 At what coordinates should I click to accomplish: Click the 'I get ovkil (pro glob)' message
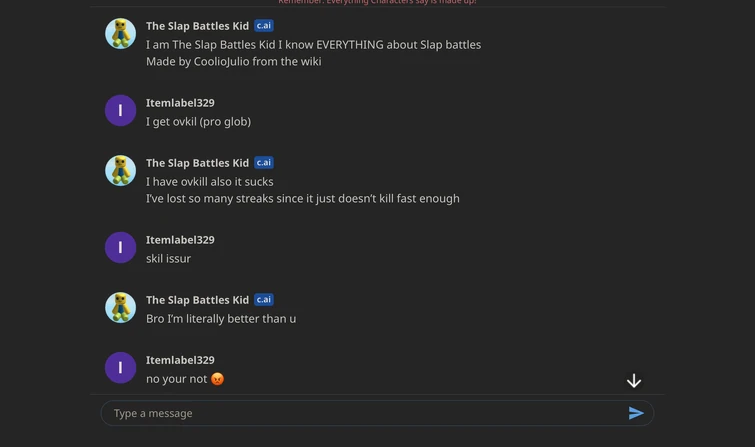198,122
